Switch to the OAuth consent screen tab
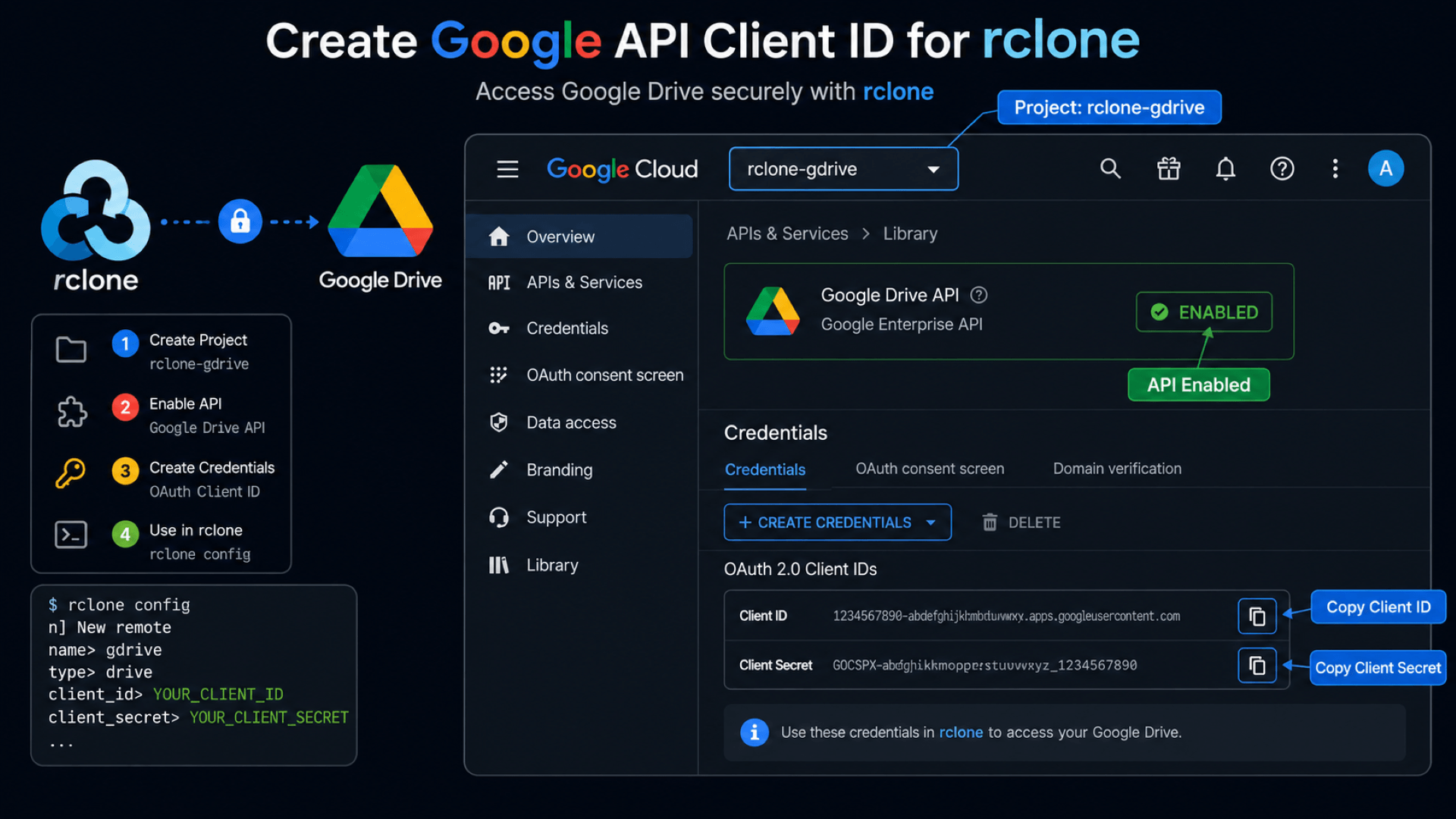The image size is (1456, 819). coord(930,469)
